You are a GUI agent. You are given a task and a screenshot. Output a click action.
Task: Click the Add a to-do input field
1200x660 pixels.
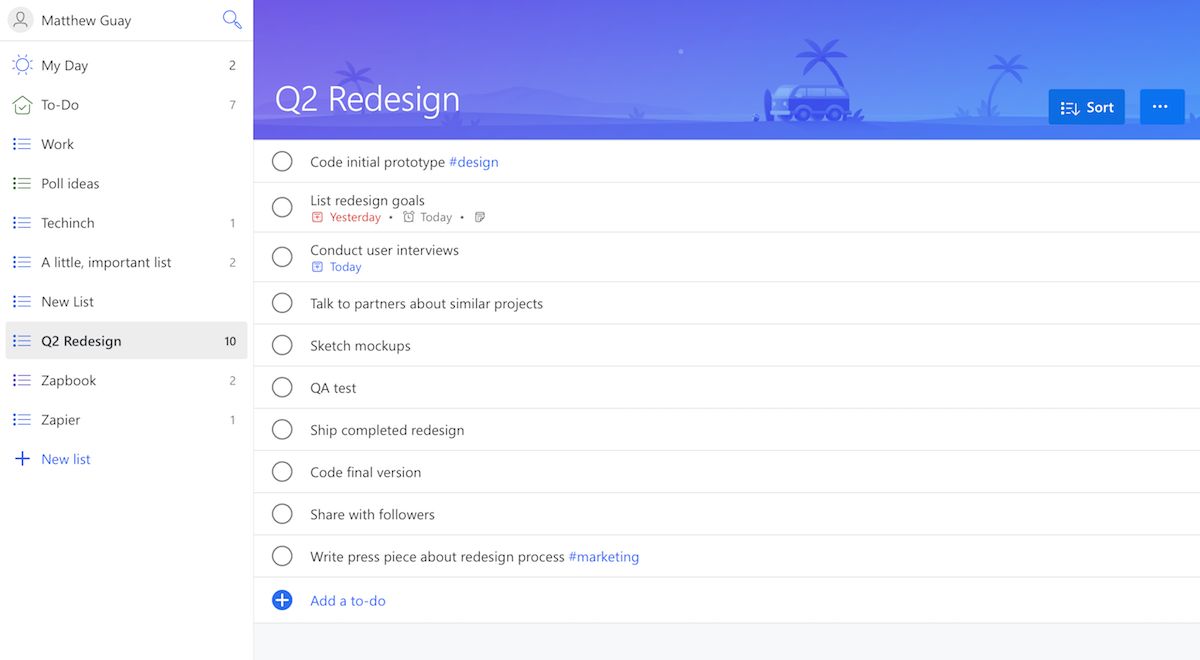click(x=348, y=601)
